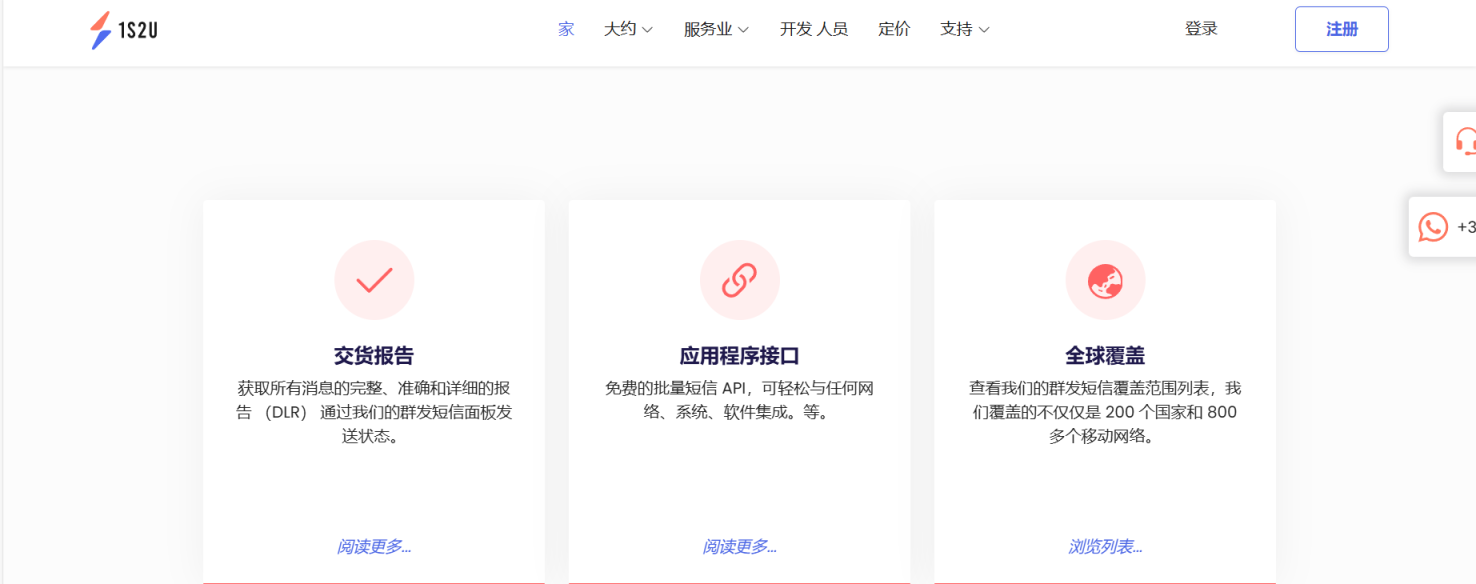Viewport: 1476px width, 584px height.
Task: Select the 交货报告 card heading
Action: pos(374,356)
